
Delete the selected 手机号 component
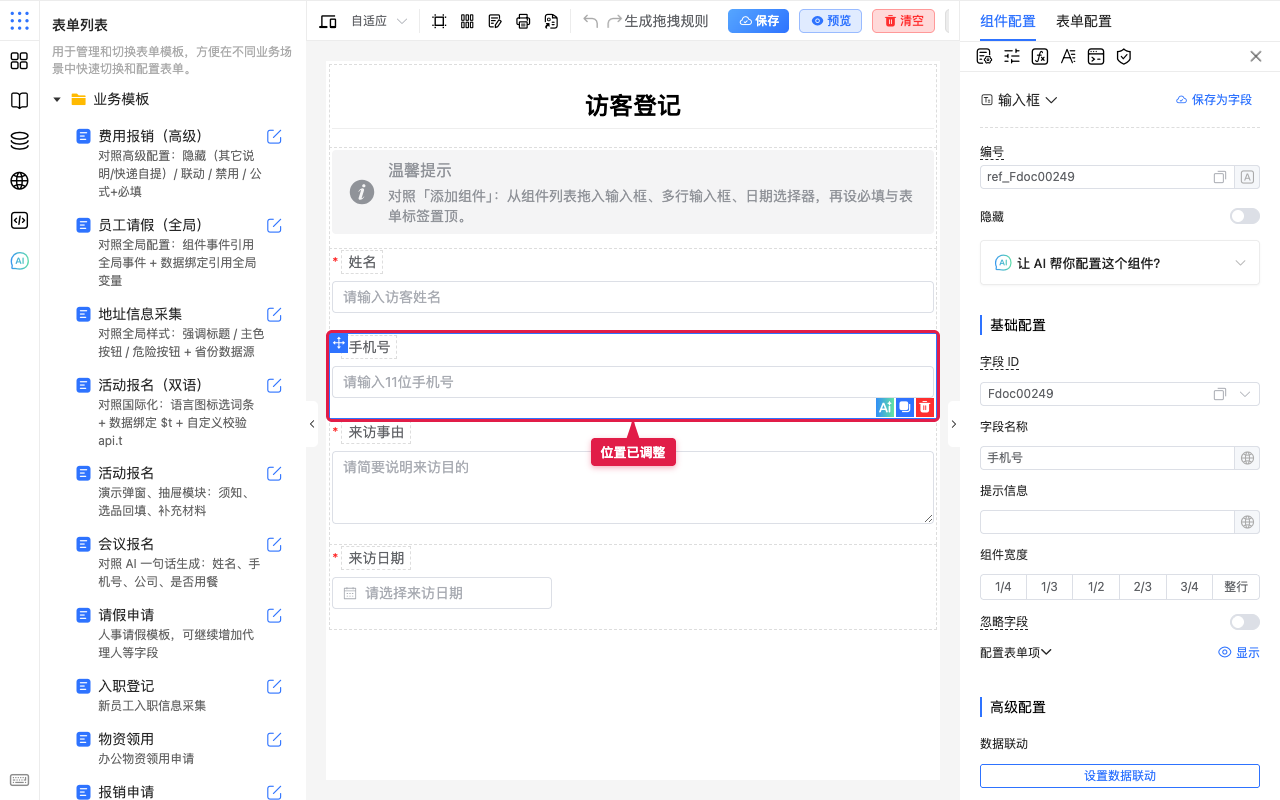point(925,407)
